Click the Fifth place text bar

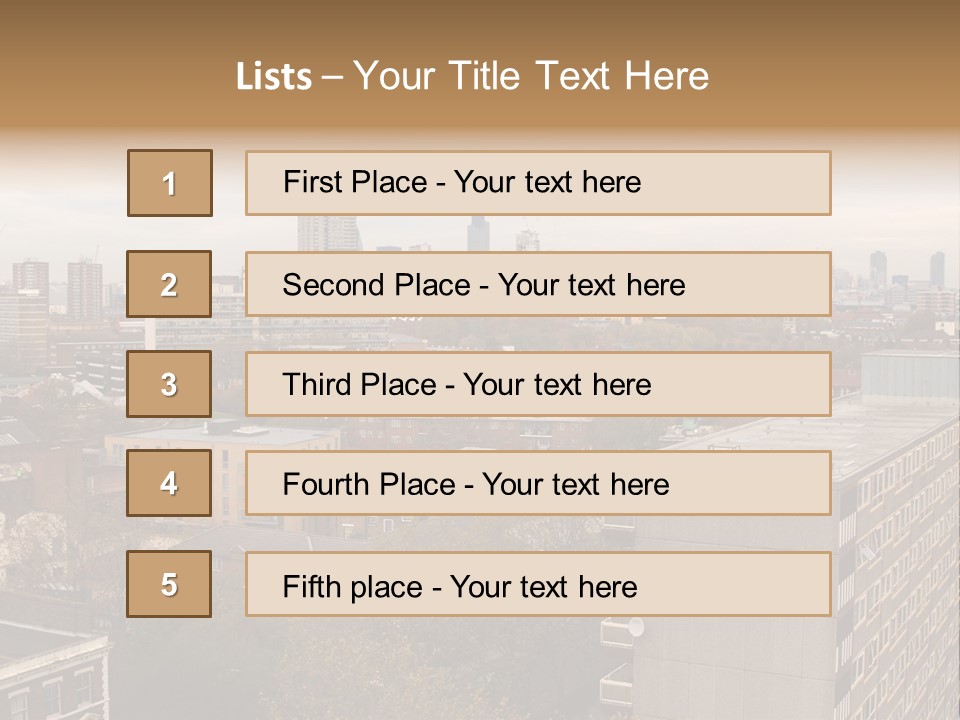[x=538, y=584]
